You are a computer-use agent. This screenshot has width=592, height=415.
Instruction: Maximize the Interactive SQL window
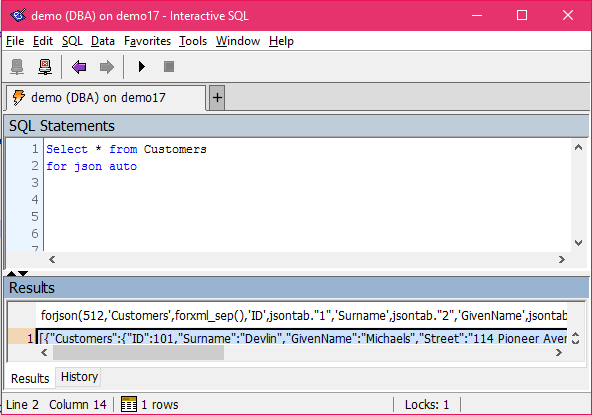(x=522, y=15)
